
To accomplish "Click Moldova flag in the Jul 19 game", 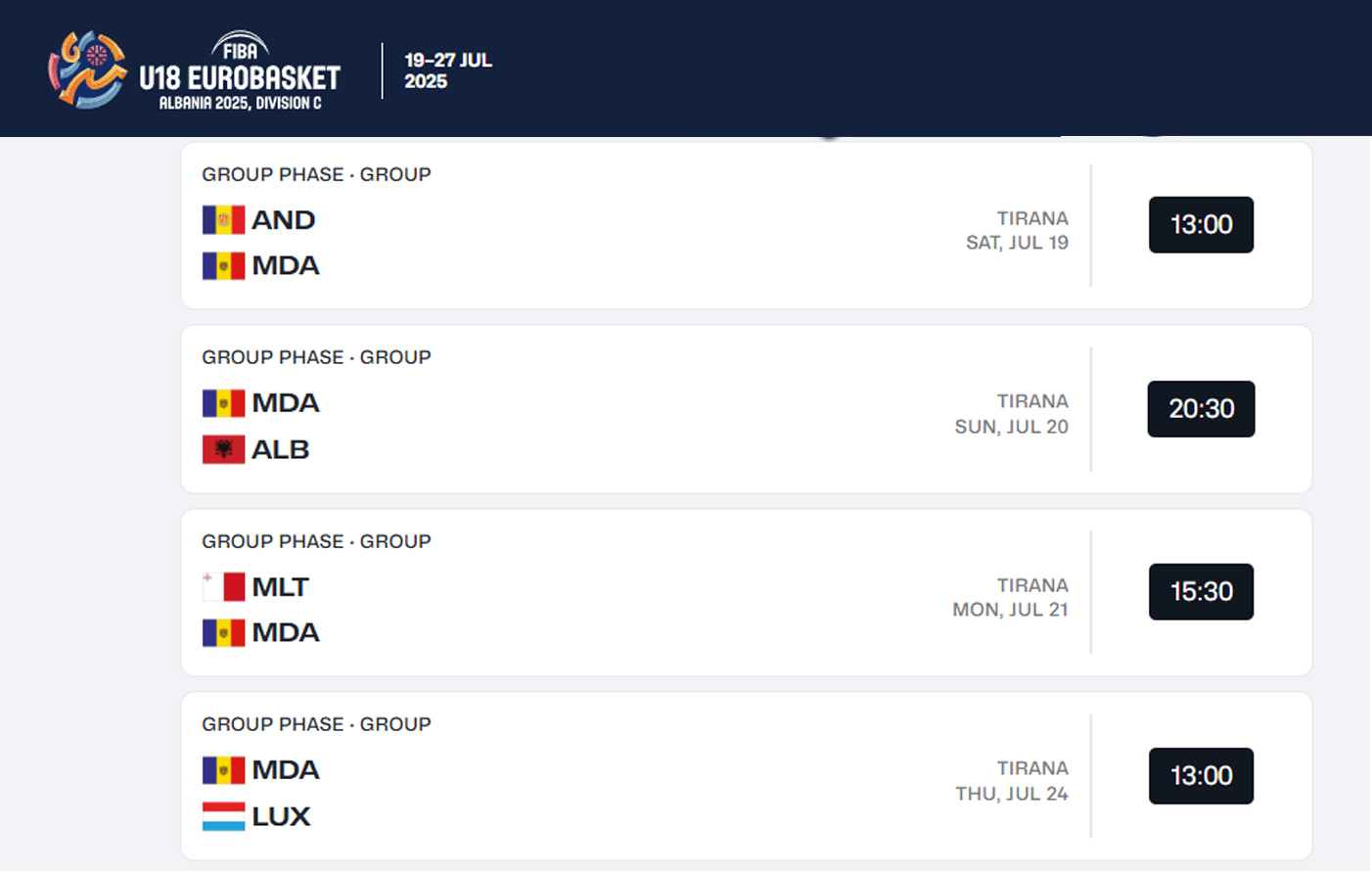I will coord(223,266).
